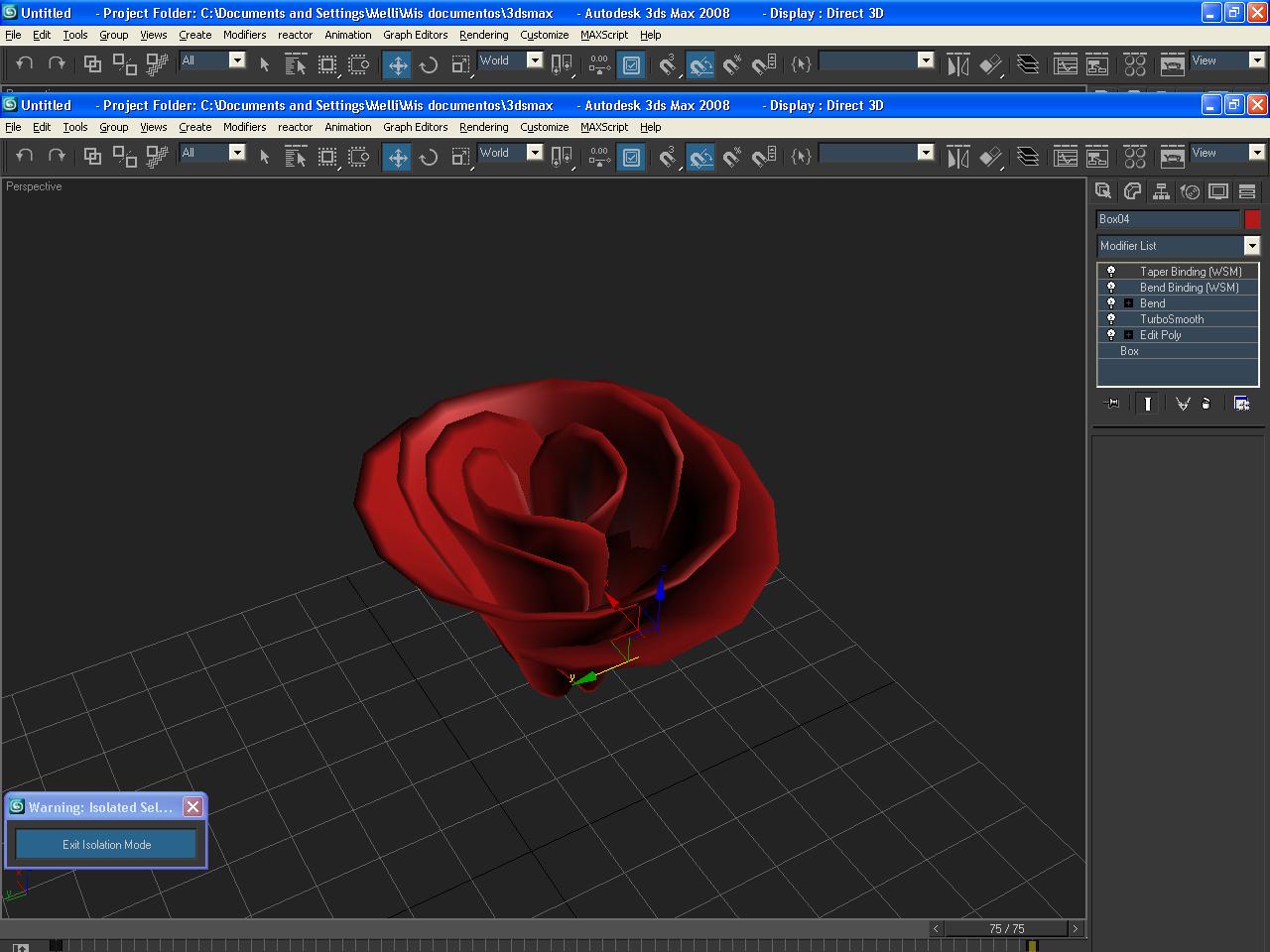This screenshot has width=1270, height=952.
Task: Turn off the Bend modifier lightbulb
Action: click(x=1111, y=302)
